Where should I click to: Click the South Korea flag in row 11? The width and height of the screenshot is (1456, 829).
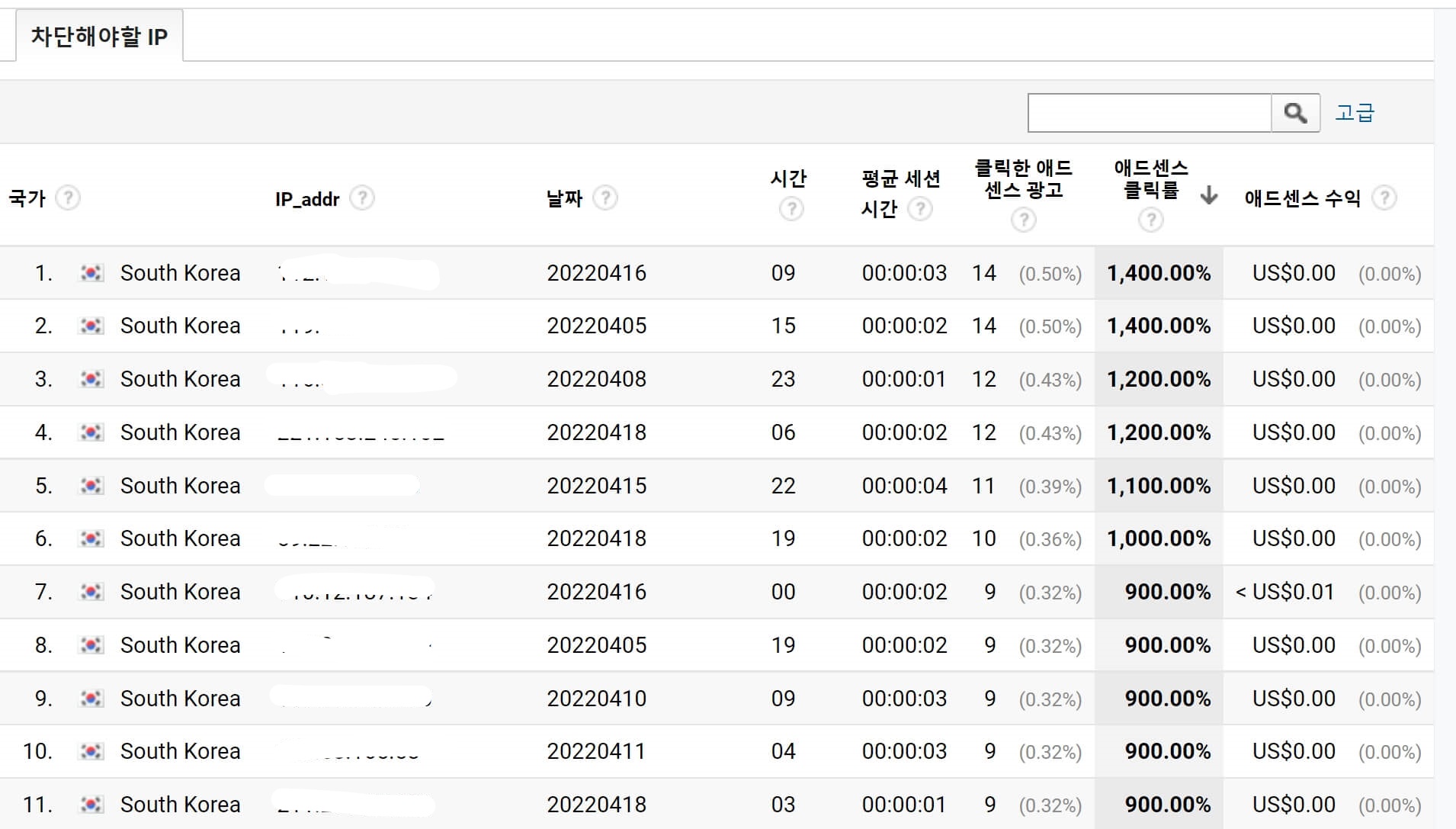[x=91, y=804]
